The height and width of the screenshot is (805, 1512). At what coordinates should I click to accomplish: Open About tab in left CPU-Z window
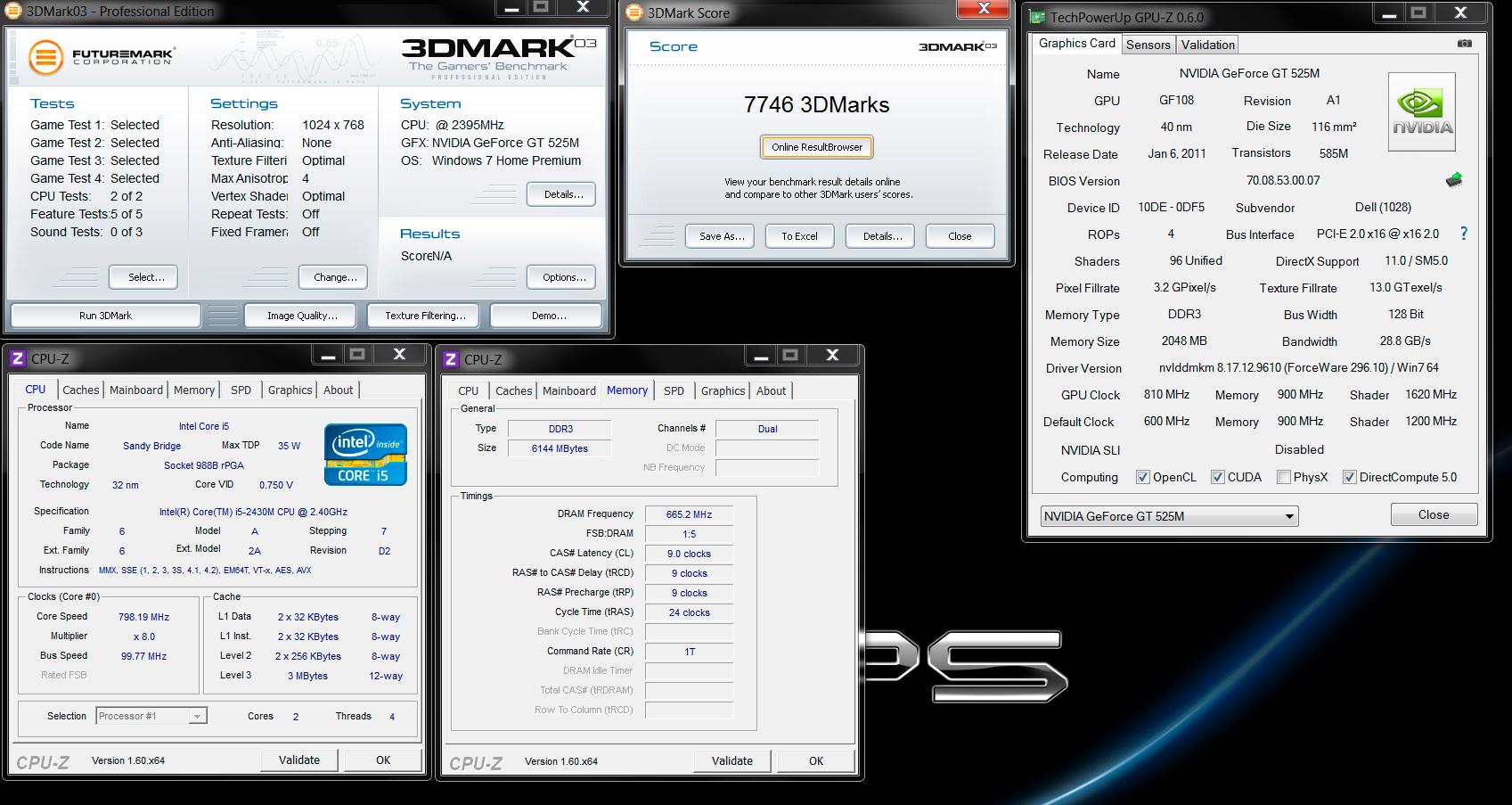pyautogui.click(x=339, y=390)
